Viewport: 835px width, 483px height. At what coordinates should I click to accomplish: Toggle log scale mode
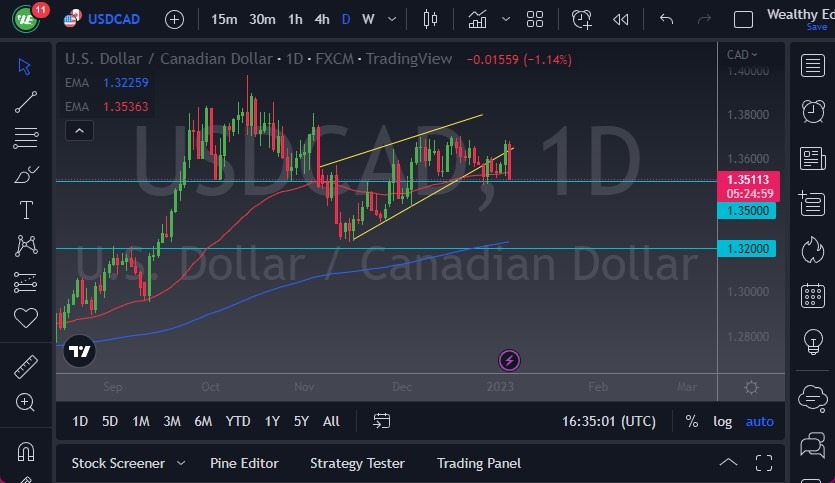point(722,421)
